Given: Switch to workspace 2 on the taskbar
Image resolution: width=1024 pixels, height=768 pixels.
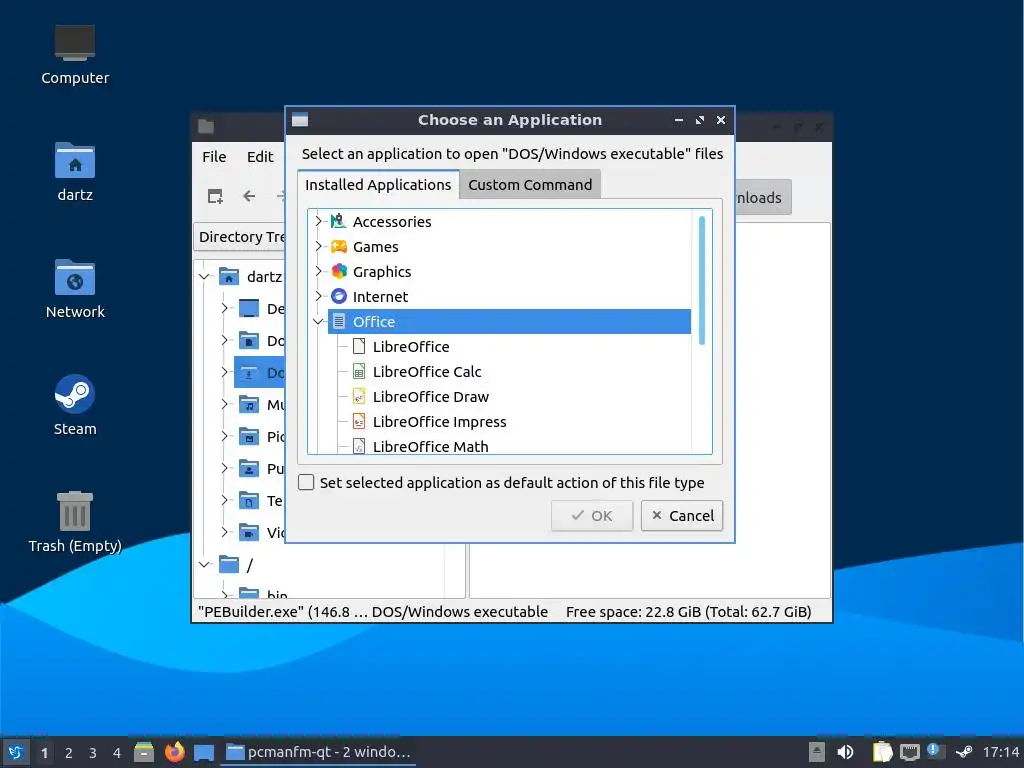Looking at the screenshot, I should pos(69,753).
